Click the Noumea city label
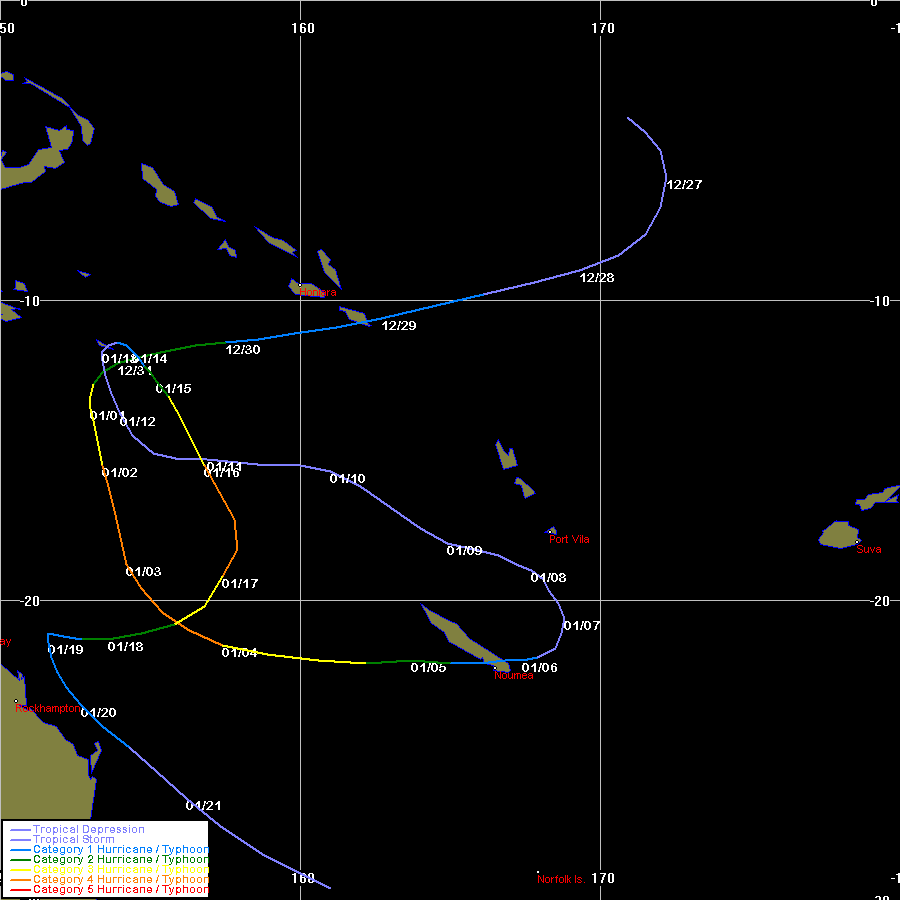The image size is (900, 900). click(513, 675)
